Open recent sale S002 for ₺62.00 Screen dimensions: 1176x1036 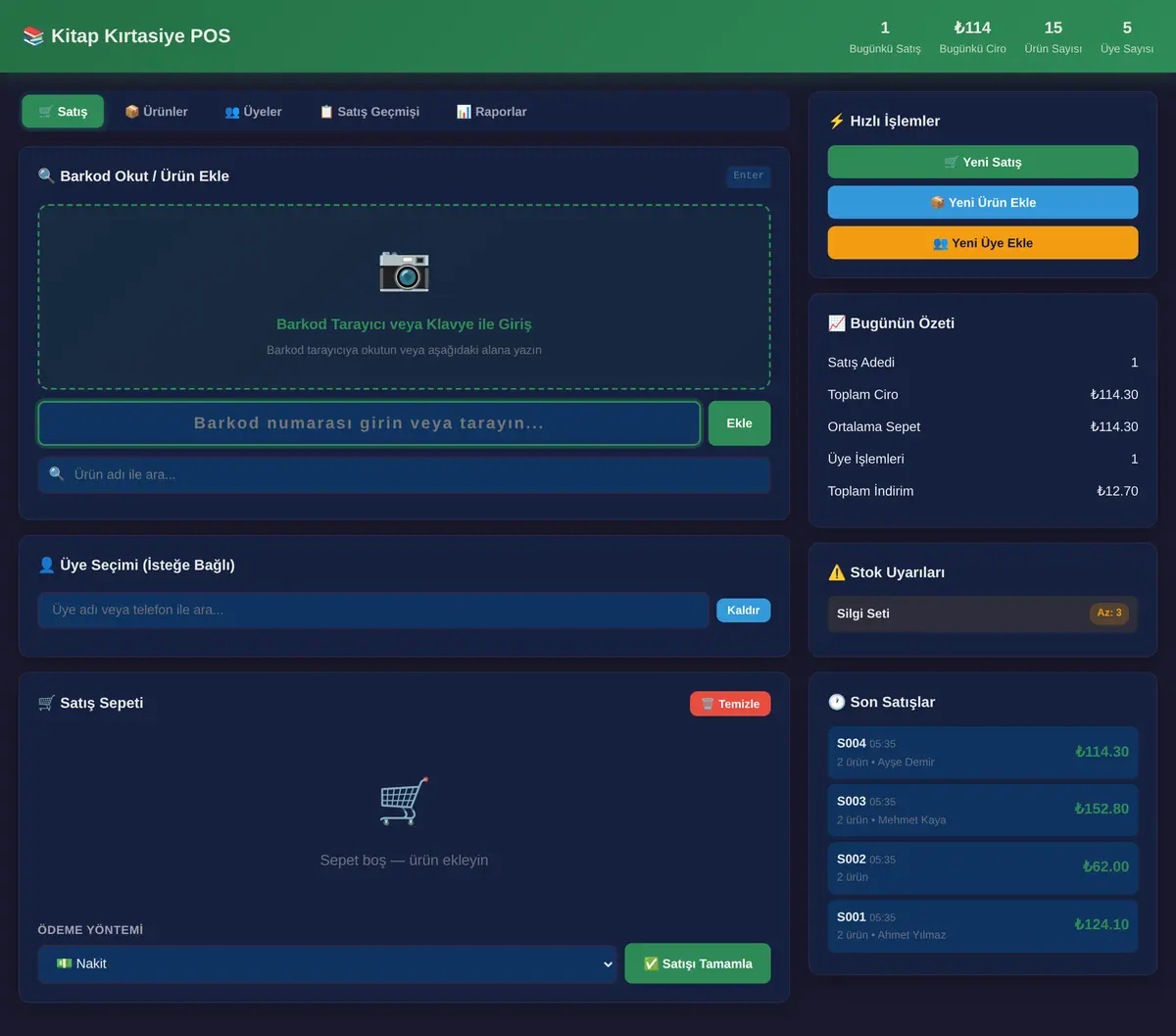983,868
